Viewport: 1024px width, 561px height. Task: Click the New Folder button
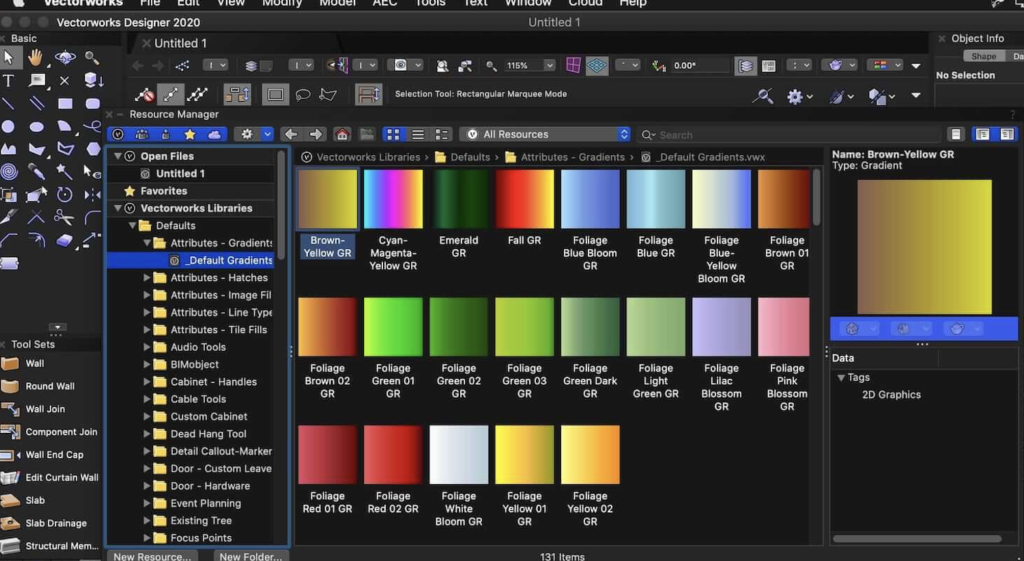251,556
